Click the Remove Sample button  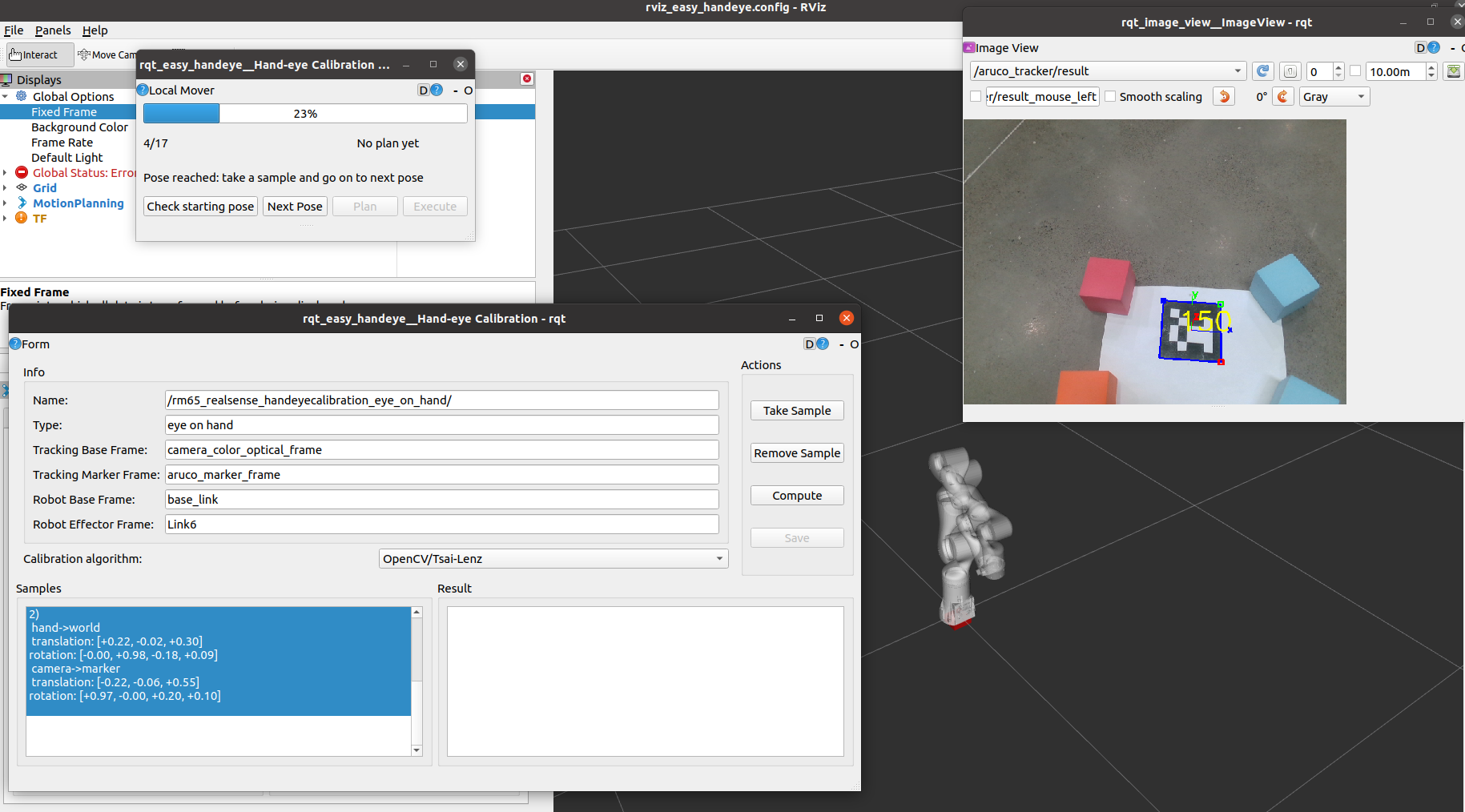tap(797, 453)
